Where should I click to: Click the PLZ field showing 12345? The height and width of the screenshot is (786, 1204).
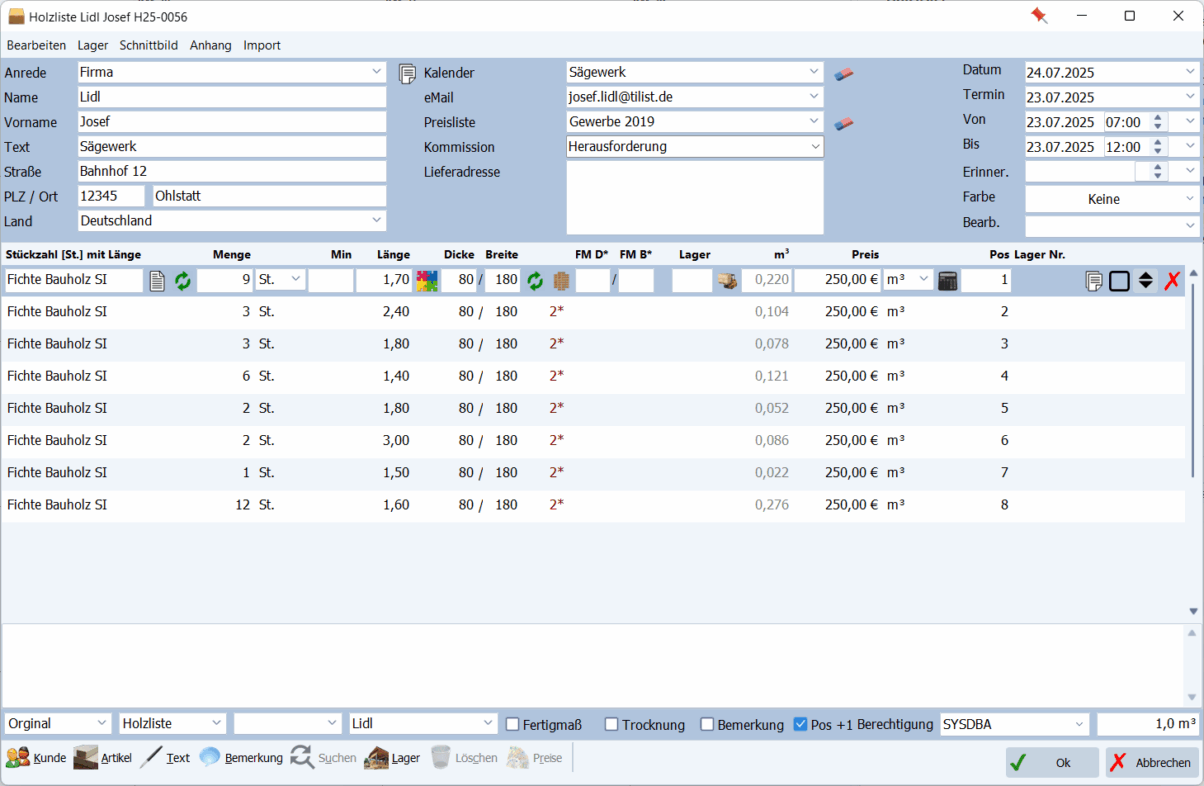pos(111,196)
